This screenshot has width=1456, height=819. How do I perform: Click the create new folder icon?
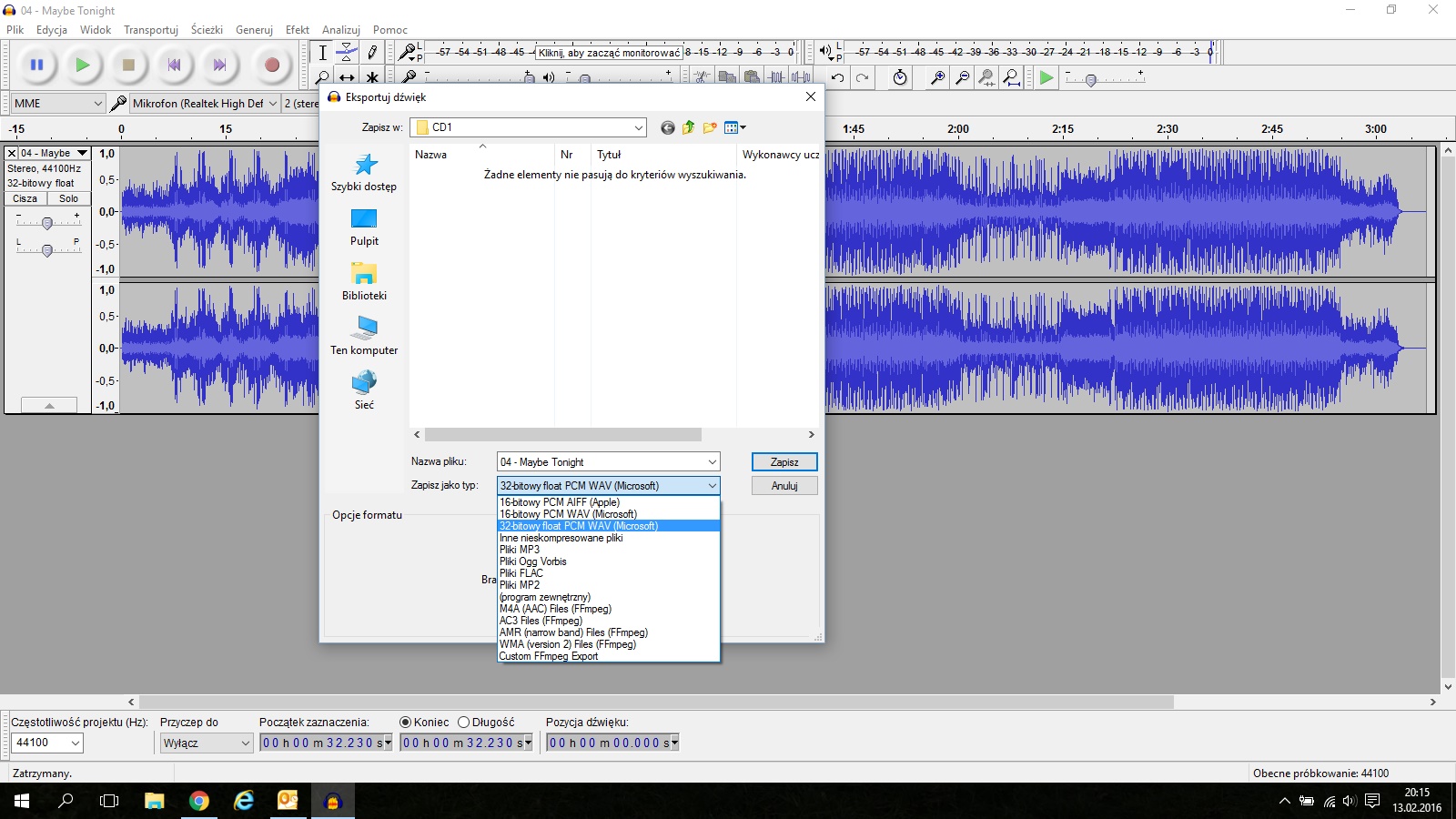710,128
